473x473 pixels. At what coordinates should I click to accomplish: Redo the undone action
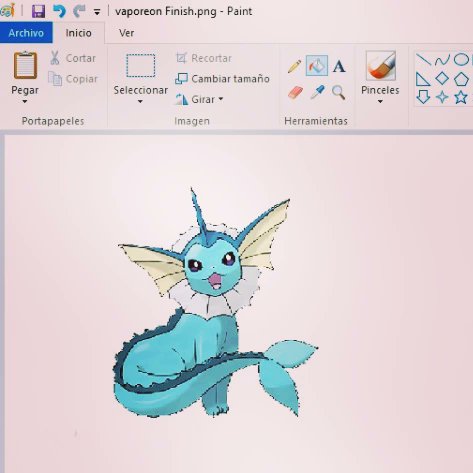coord(79,11)
